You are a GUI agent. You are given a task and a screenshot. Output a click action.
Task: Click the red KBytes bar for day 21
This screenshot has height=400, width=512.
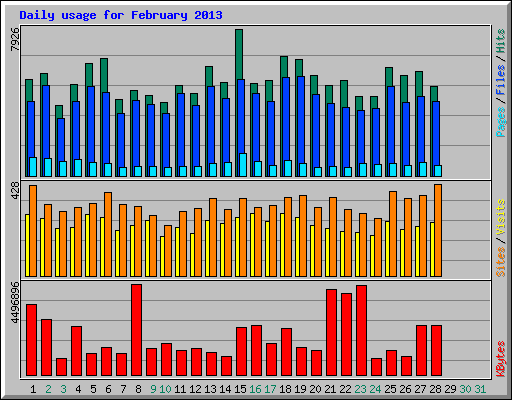pos(331,332)
